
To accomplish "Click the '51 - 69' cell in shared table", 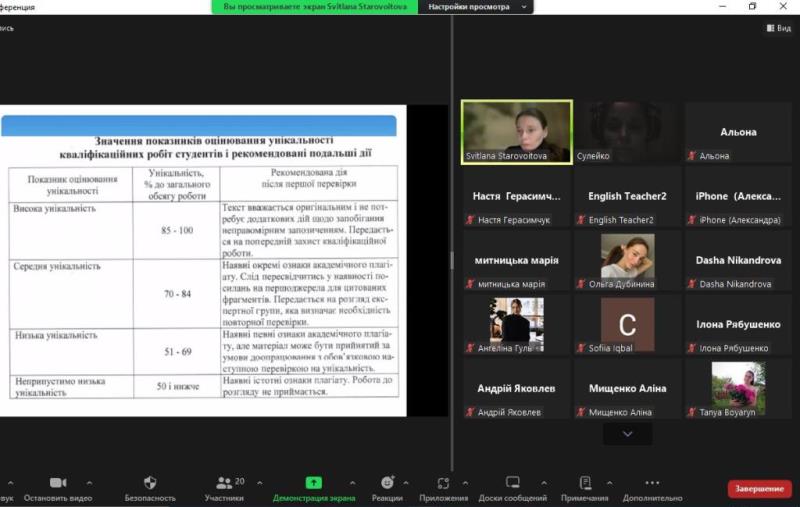I will click(177, 351).
